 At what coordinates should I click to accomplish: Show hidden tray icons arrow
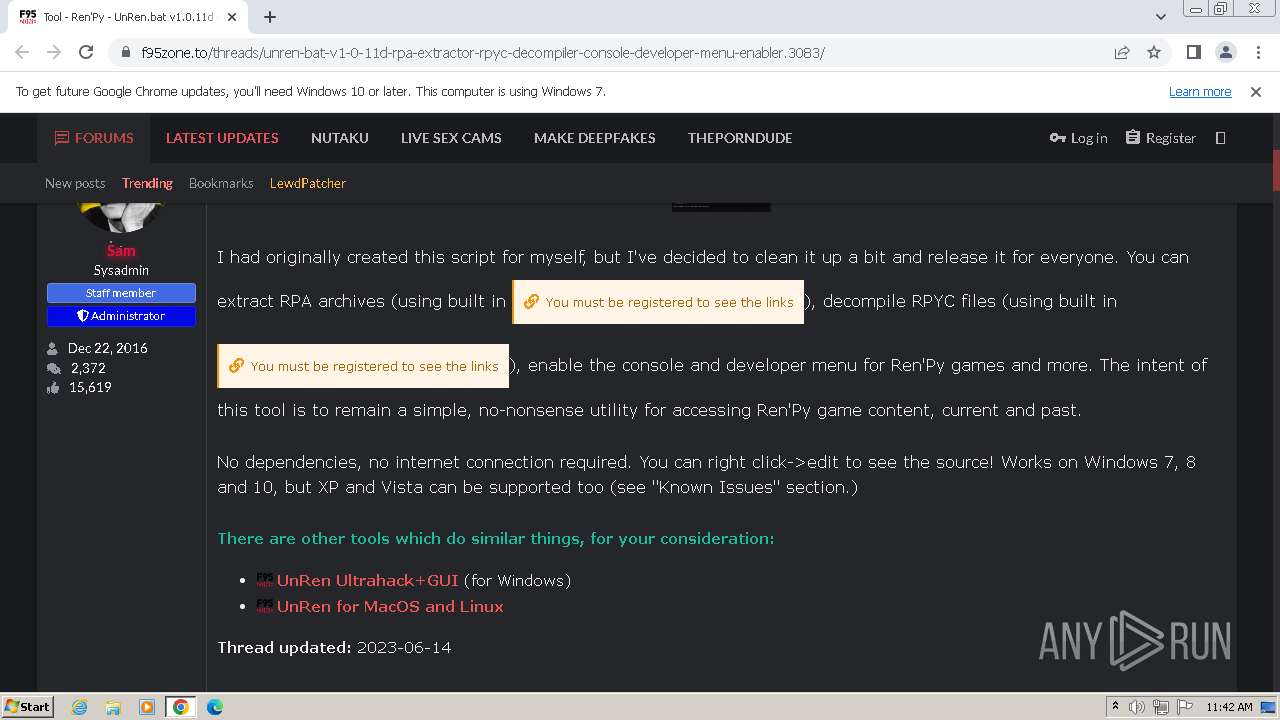point(1115,707)
